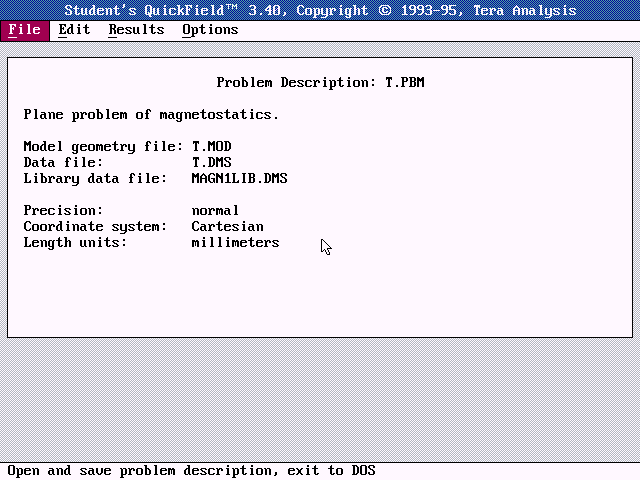The width and height of the screenshot is (640, 480).
Task: Click the 'Coordinate system:' label
Action: pos(95,227)
